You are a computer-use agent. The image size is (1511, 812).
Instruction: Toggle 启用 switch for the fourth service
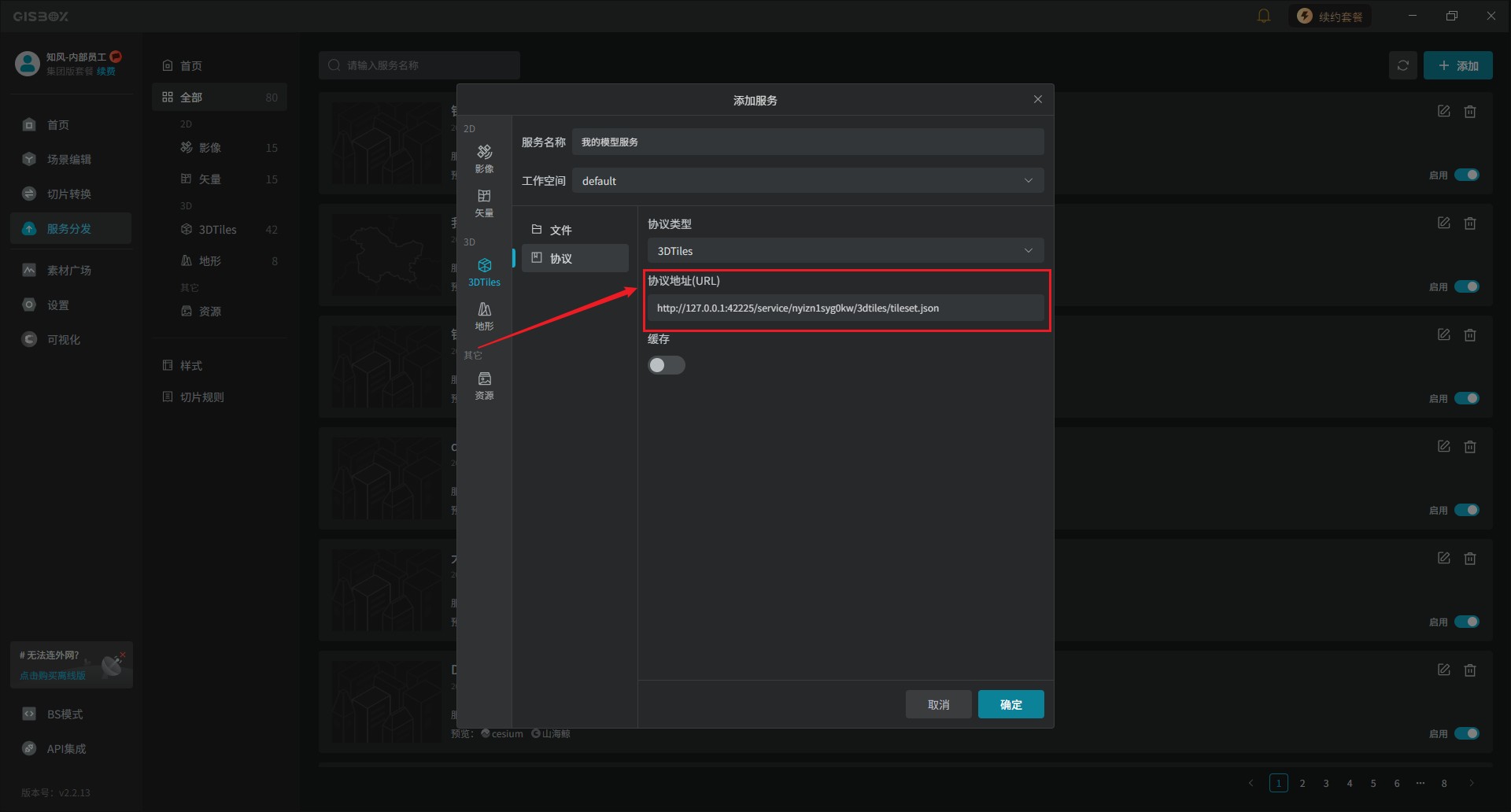(1467, 510)
